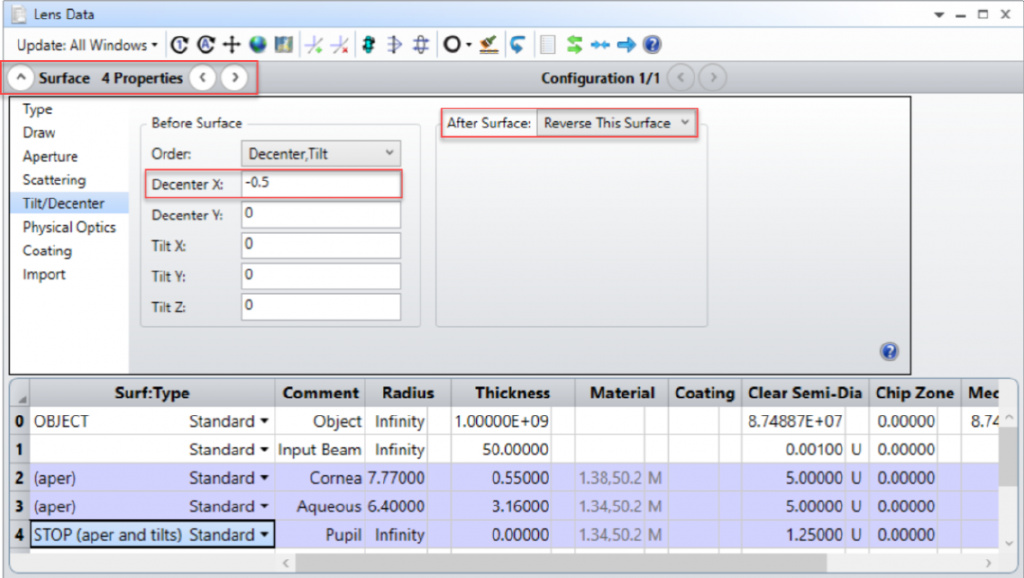Open the Coating properties tab
Screen dimensions: 1024x578
point(47,251)
